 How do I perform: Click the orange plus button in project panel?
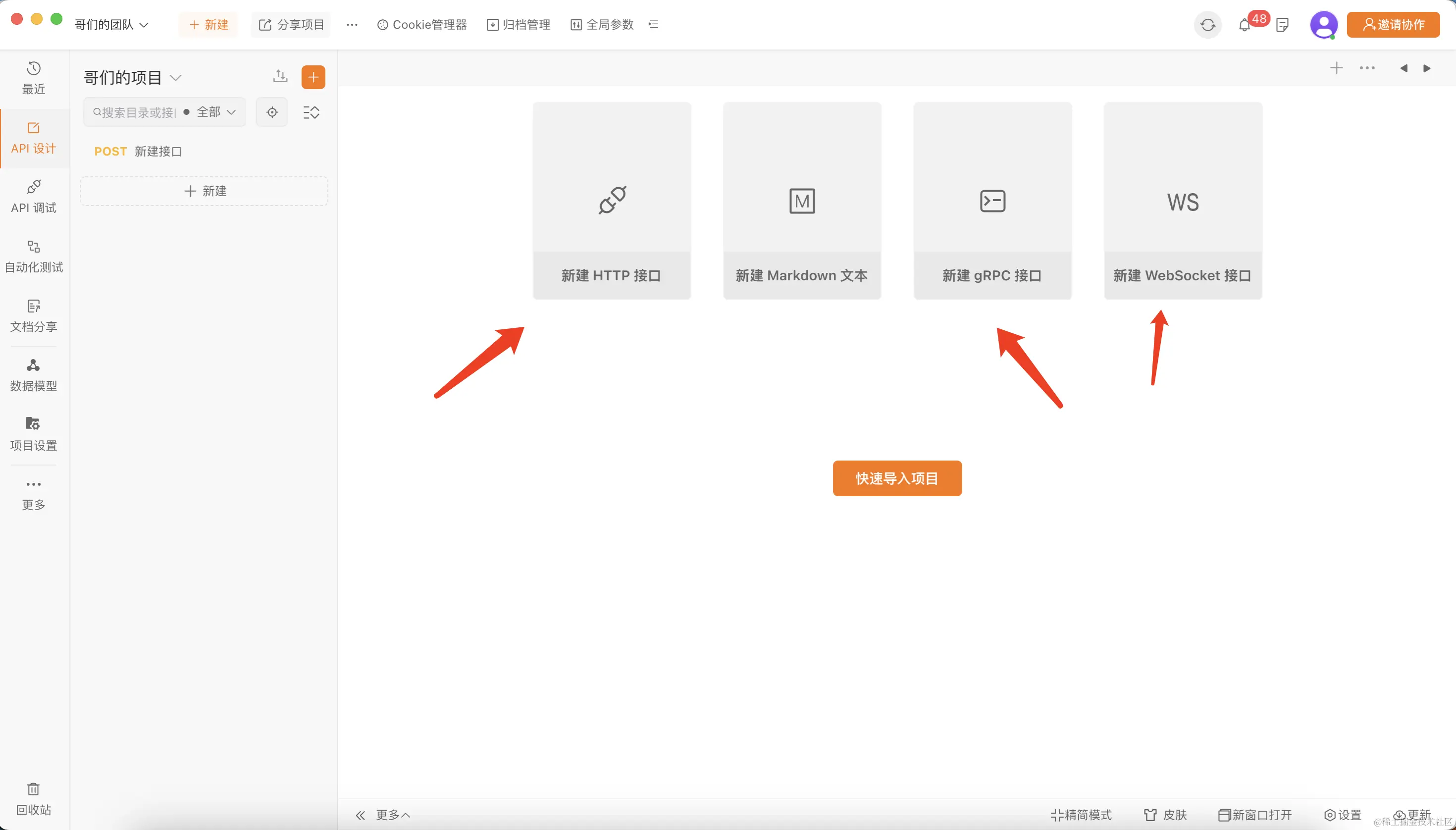tap(313, 77)
